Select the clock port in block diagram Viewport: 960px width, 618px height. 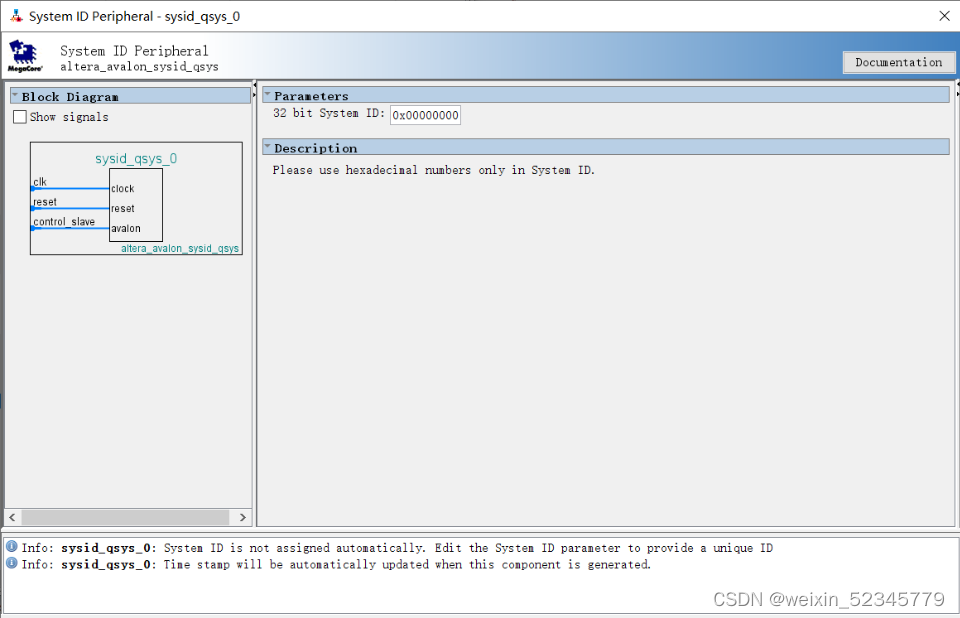(x=122, y=189)
